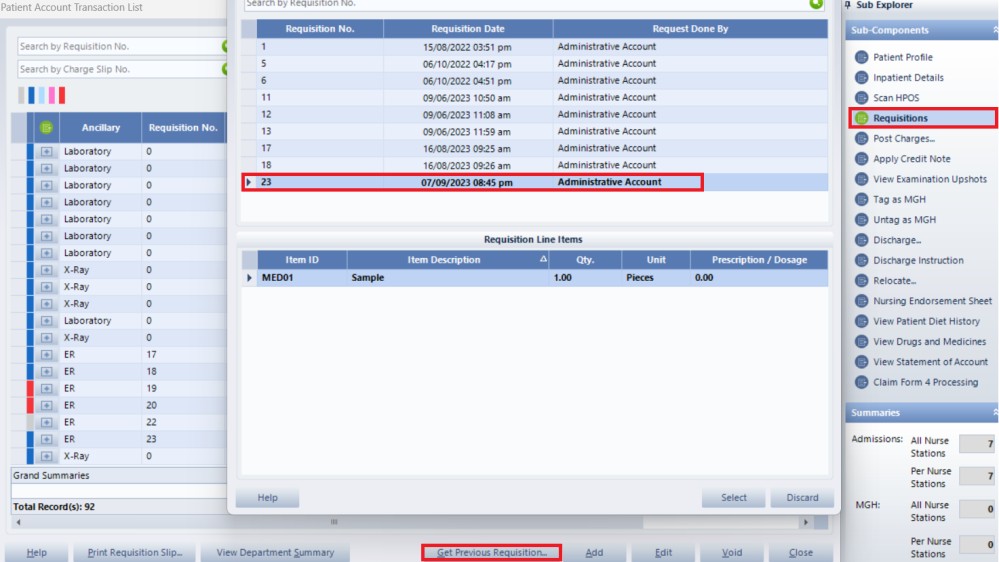Open the Apply Credit Note icon

pyautogui.click(x=861, y=159)
